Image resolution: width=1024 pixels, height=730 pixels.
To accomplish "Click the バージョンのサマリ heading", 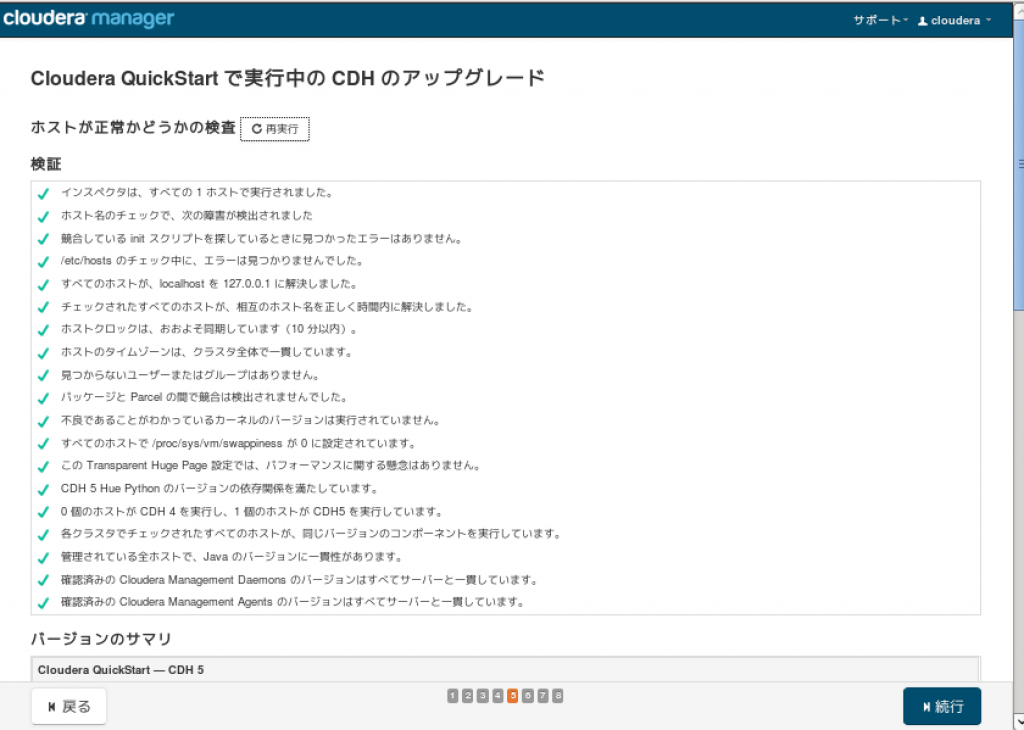I will coord(101,639).
